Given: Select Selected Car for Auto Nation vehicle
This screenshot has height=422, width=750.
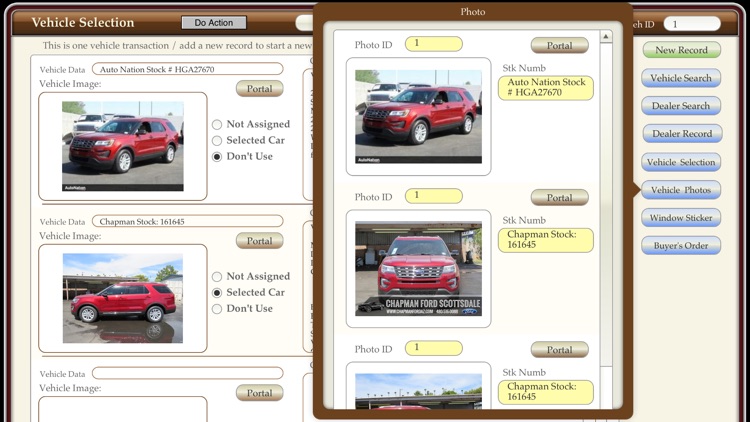Looking at the screenshot, I should pyautogui.click(x=217, y=141).
